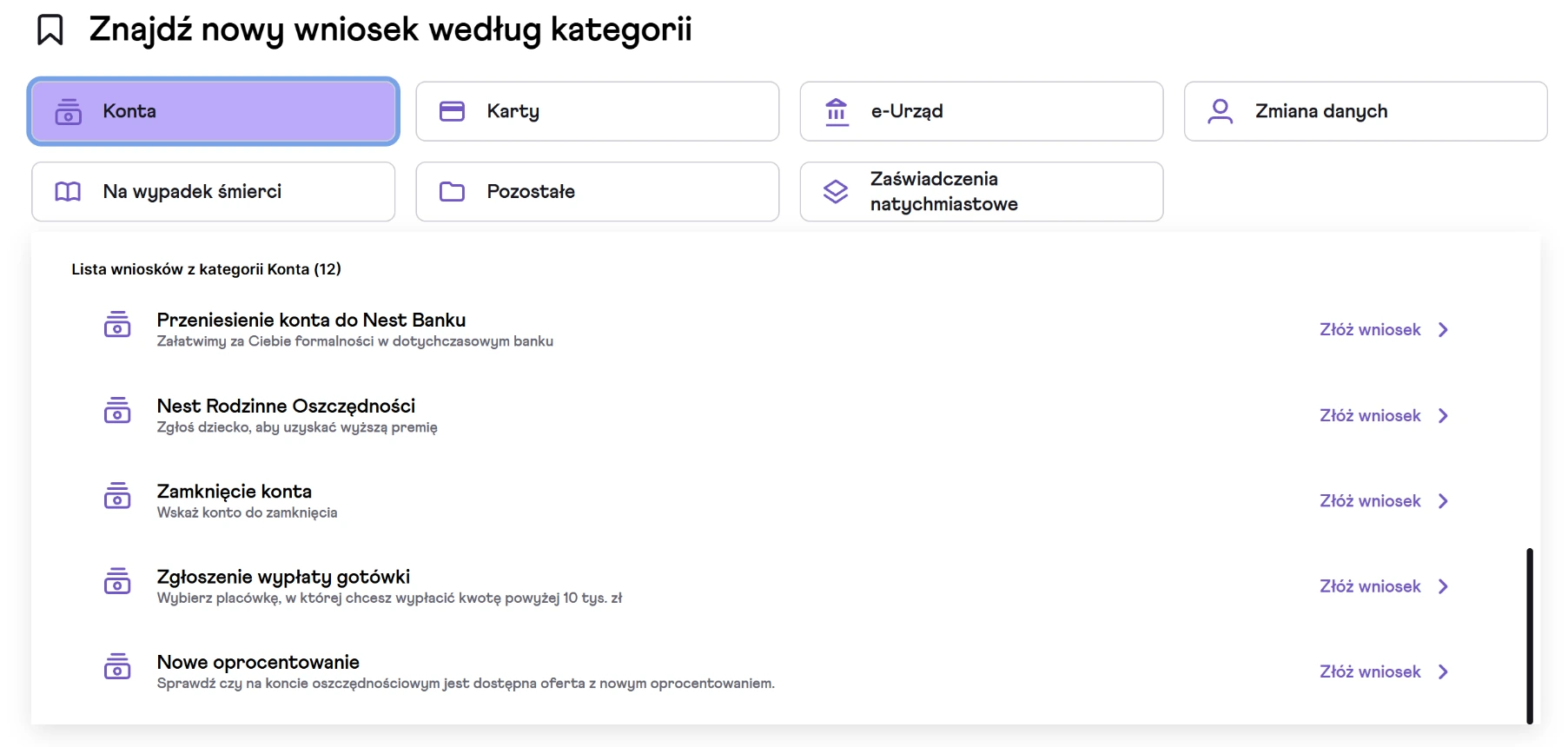Click the title Zgłoszenie wypłaty gotówki

pos(283,577)
